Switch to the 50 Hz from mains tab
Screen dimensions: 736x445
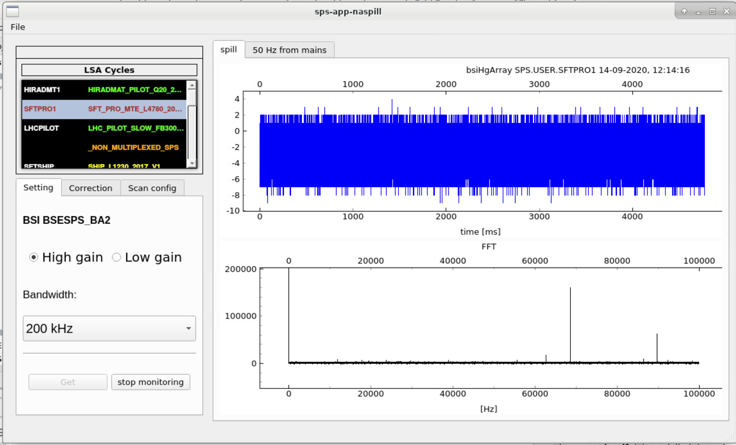coord(289,50)
